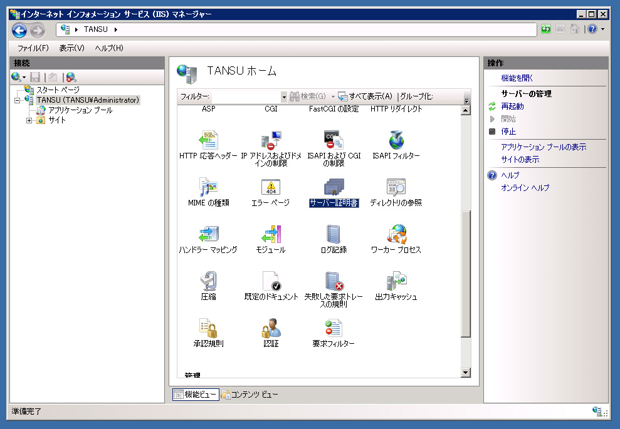Image resolution: width=620 pixels, height=429 pixels.
Task: Click the feature list scroll down arrow
Action: click(466, 372)
